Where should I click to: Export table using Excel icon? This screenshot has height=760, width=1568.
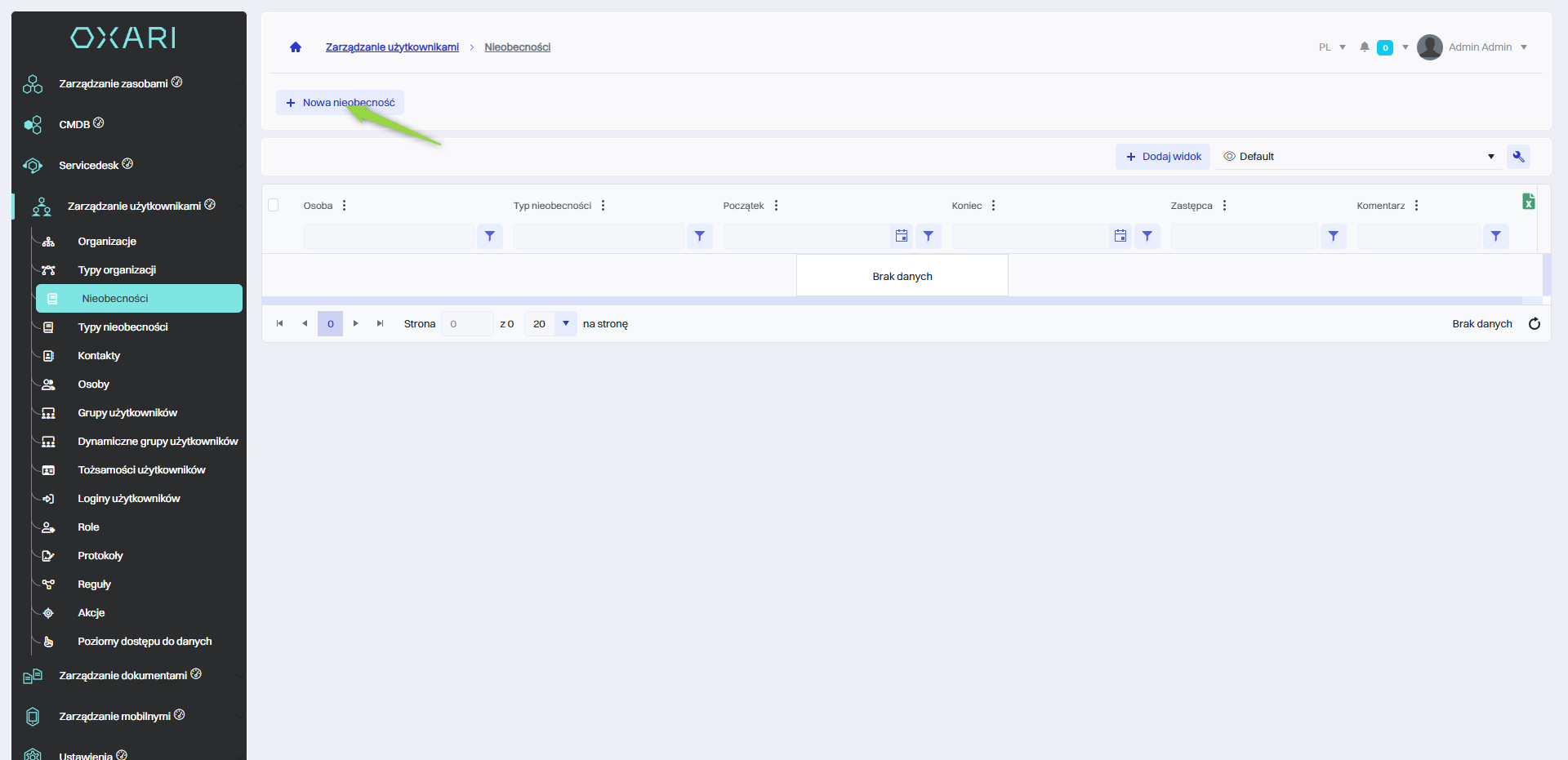(x=1528, y=202)
